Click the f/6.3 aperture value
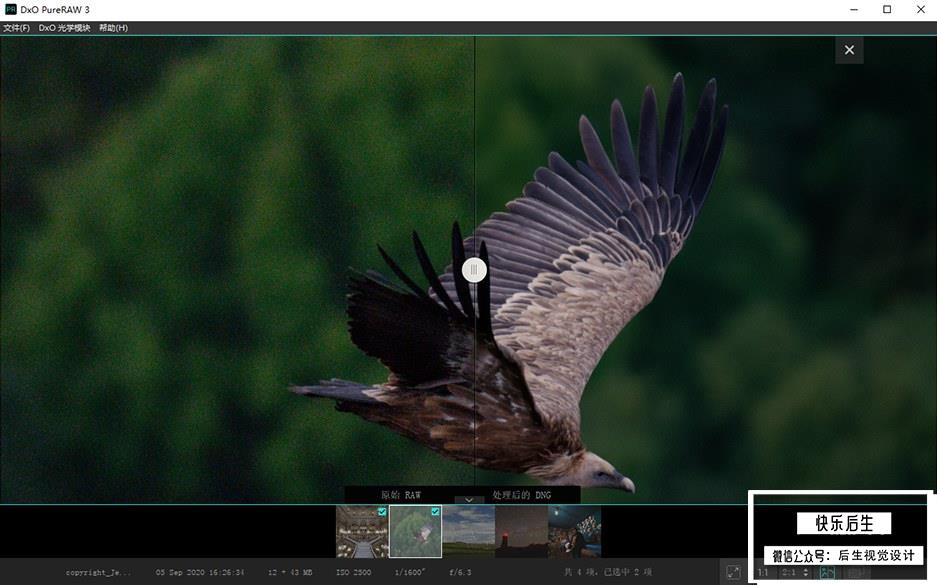The image size is (937, 585). coord(460,572)
